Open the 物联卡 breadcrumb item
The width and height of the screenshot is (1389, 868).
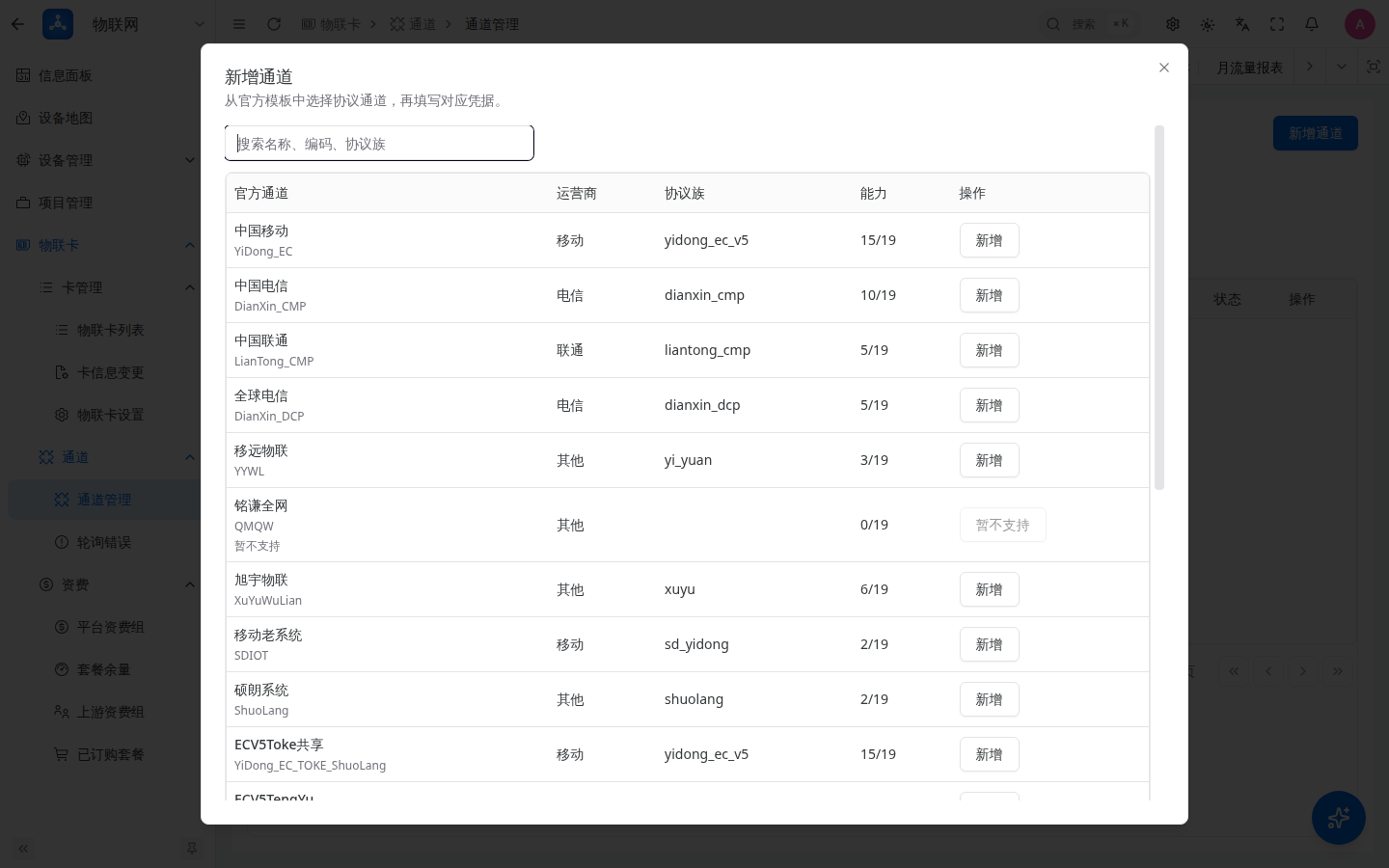331,24
